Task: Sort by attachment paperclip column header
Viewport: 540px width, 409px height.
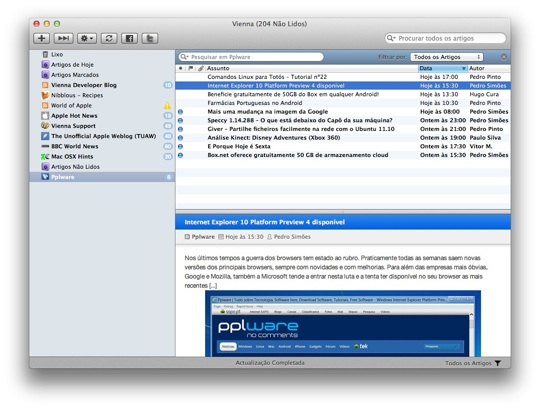Action: point(201,68)
